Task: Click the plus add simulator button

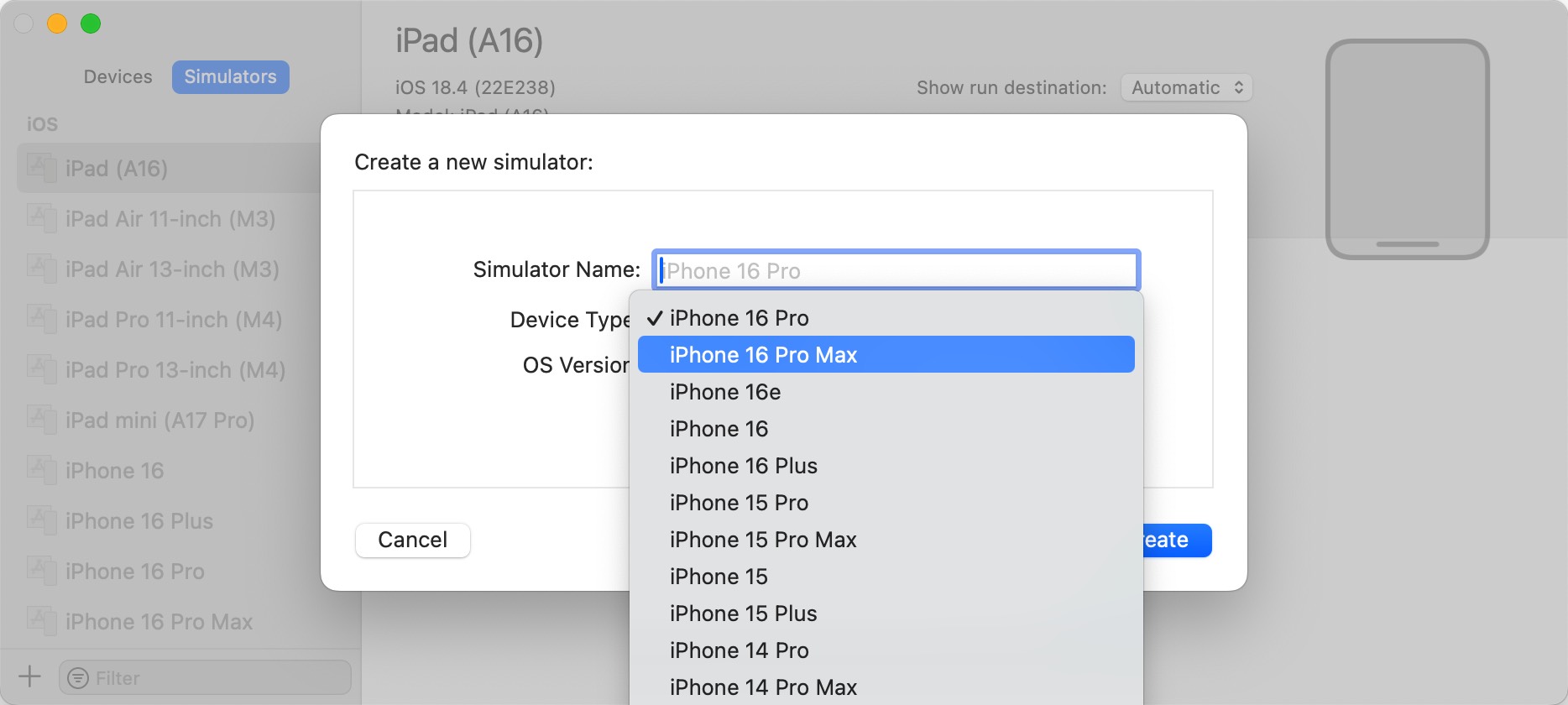Action: (29, 676)
